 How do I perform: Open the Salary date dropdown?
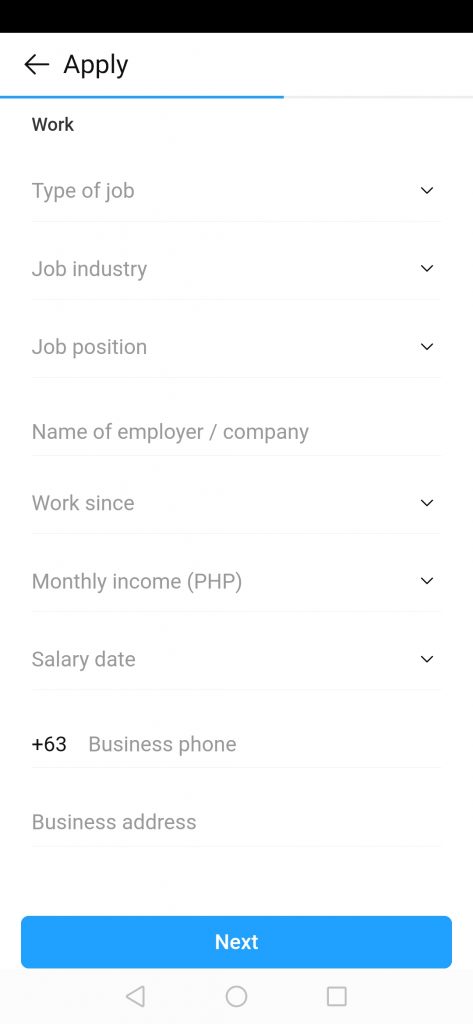click(236, 659)
